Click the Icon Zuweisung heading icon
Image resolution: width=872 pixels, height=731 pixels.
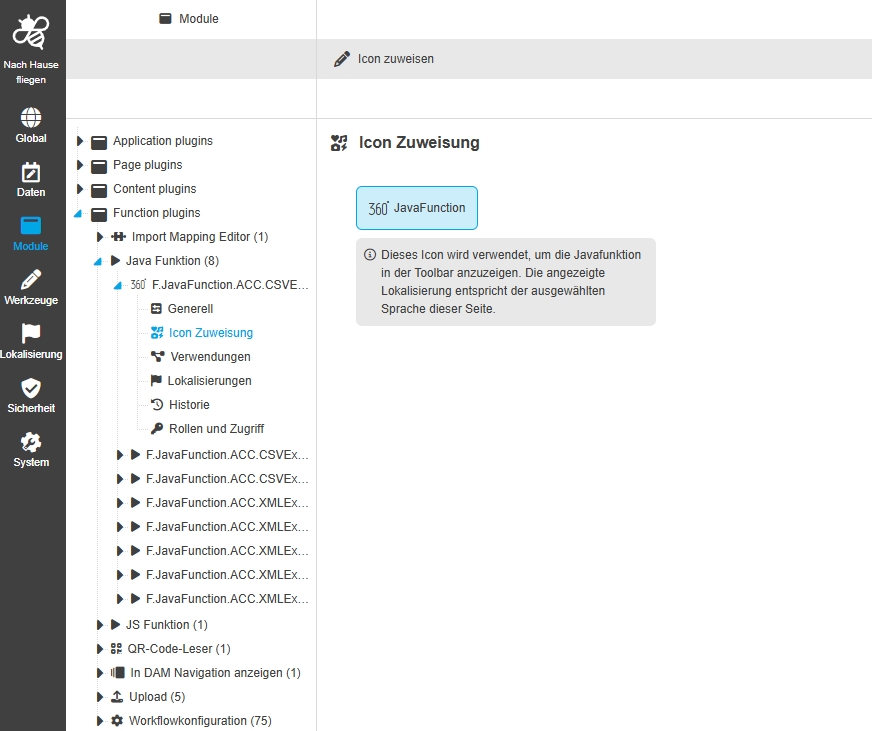(x=339, y=143)
